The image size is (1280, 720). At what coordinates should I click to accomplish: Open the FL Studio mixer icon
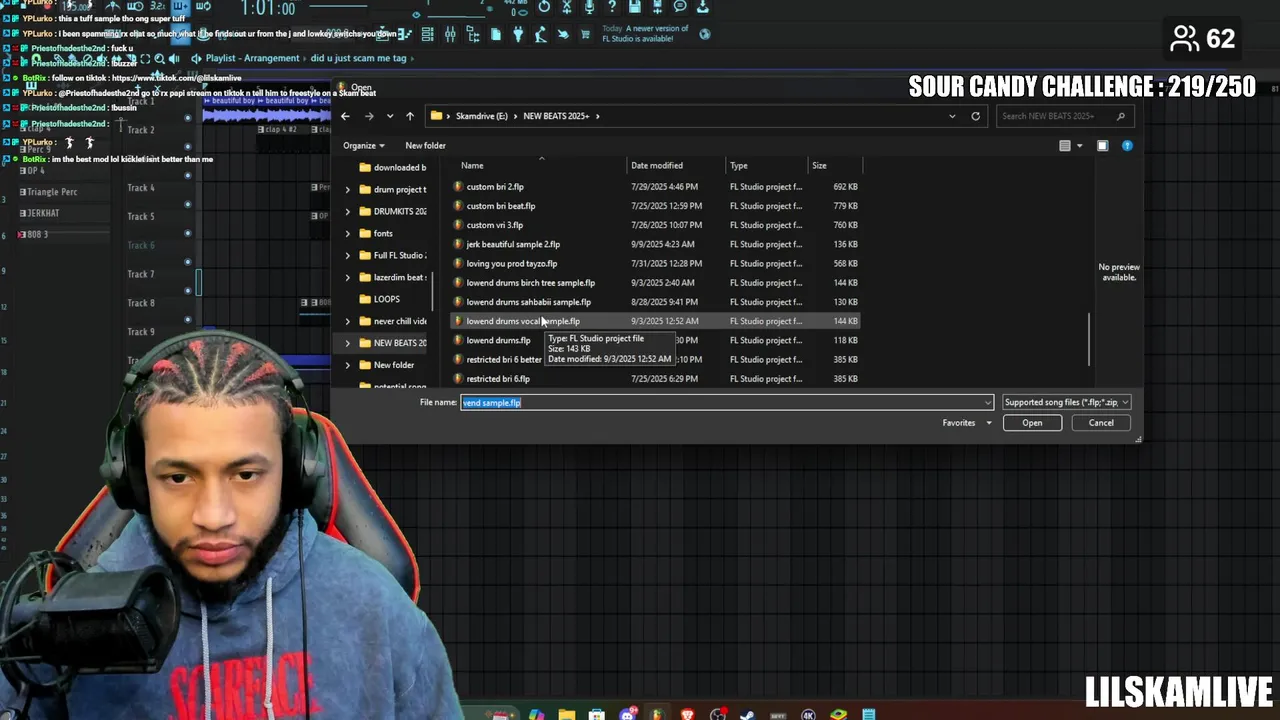[450, 34]
